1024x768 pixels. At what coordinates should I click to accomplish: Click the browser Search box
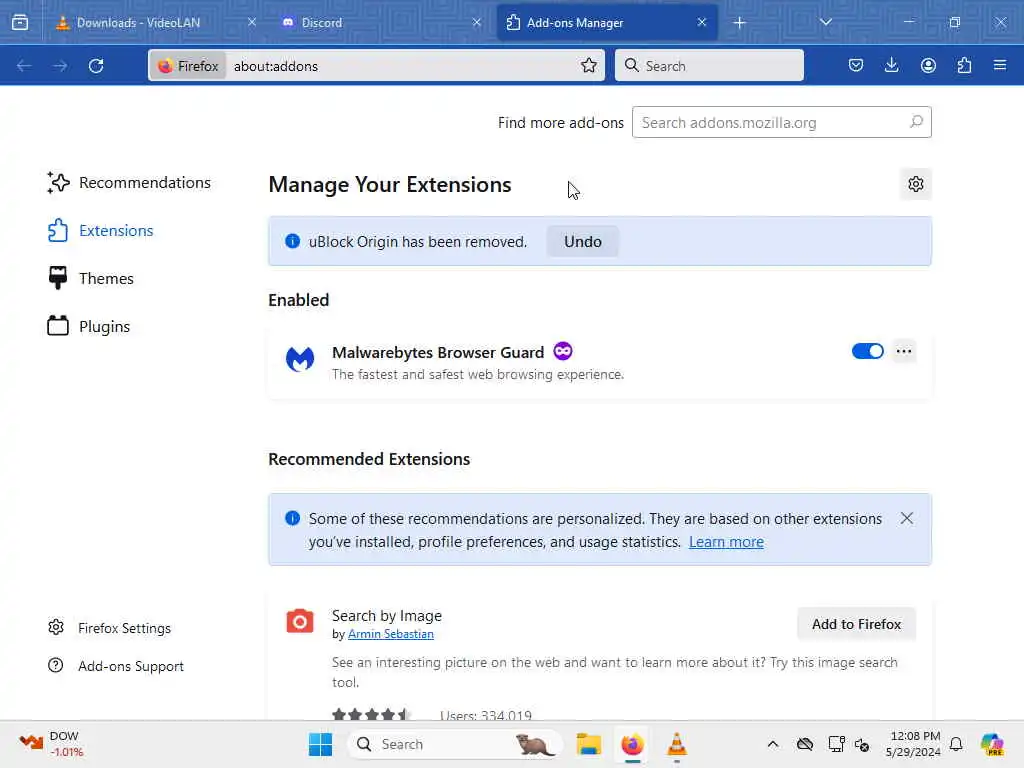coord(709,65)
